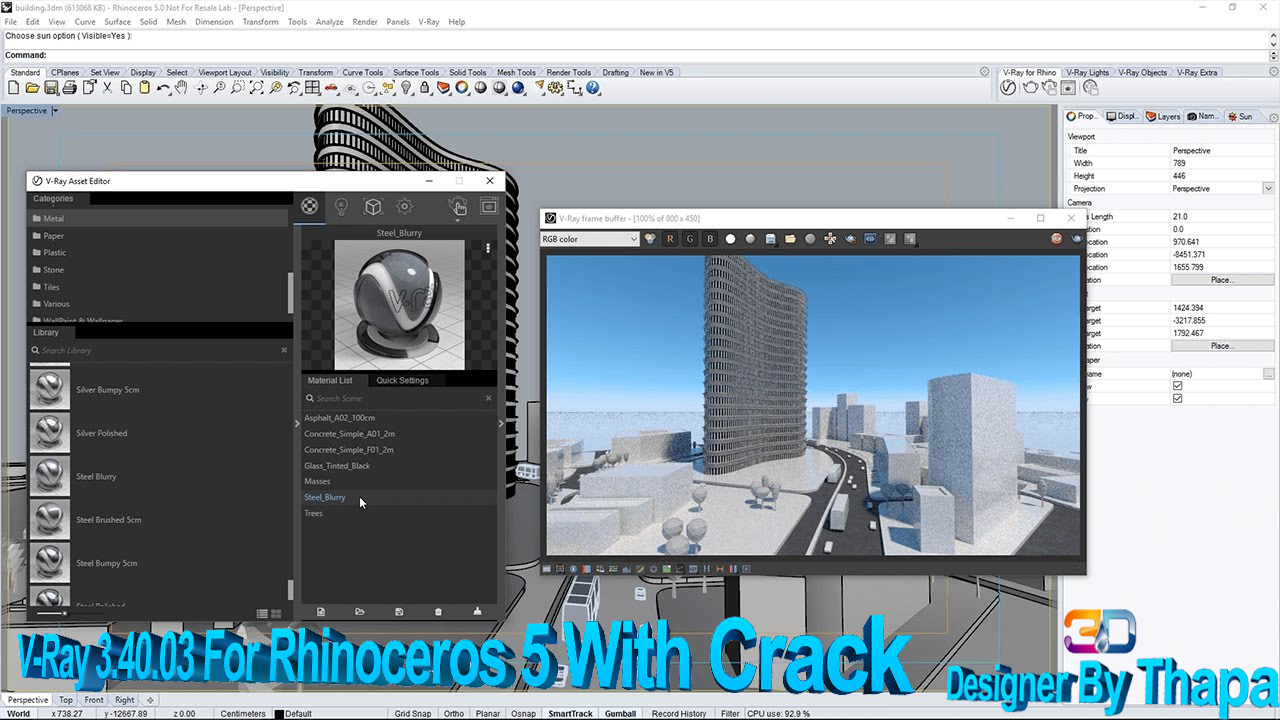Viewport: 1280px width, 720px height.
Task: Switch to the Quick Settings tab
Action: (x=402, y=380)
